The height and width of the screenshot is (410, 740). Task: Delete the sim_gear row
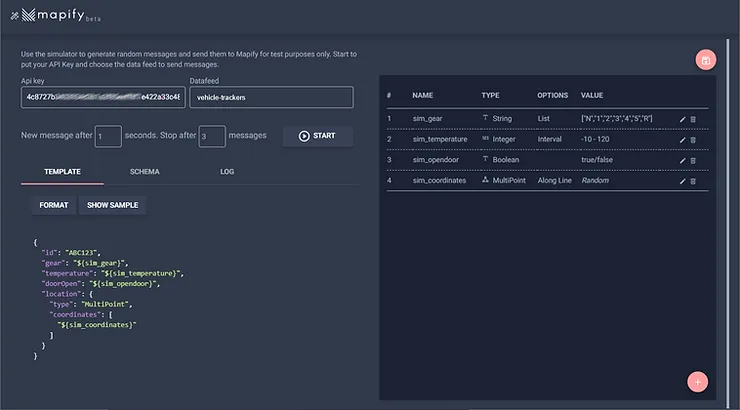click(x=693, y=119)
